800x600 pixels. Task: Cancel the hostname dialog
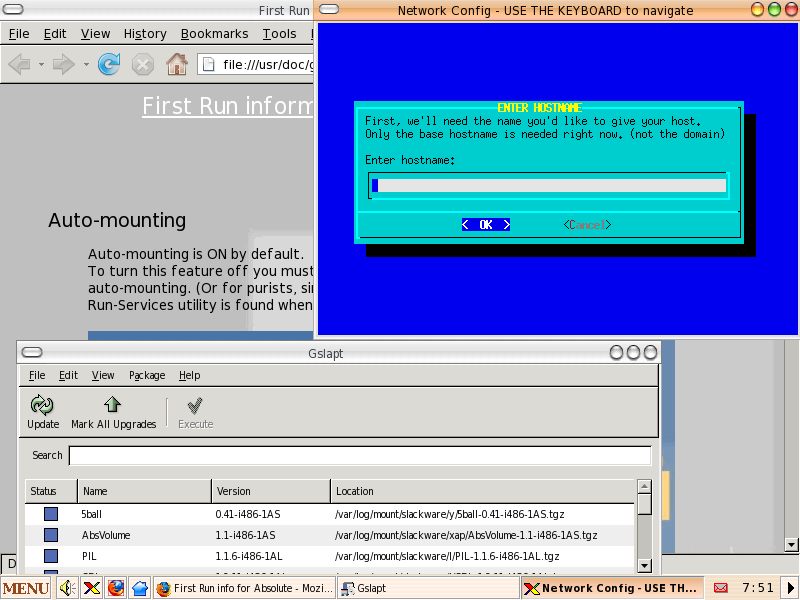[587, 224]
